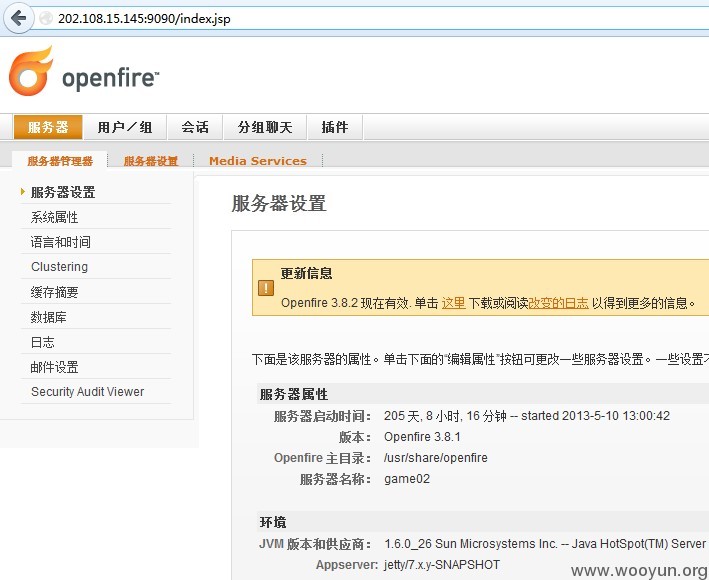Open 系统属性 in the sidebar
Viewport: 709px width, 580px height.
(54, 217)
